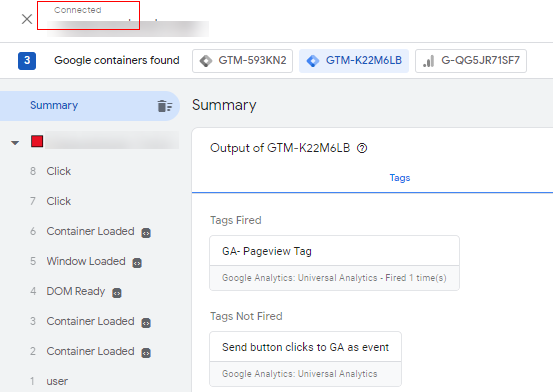This screenshot has height=392, width=553.
Task: Open the Summary item in sidebar
Action: 90,105
